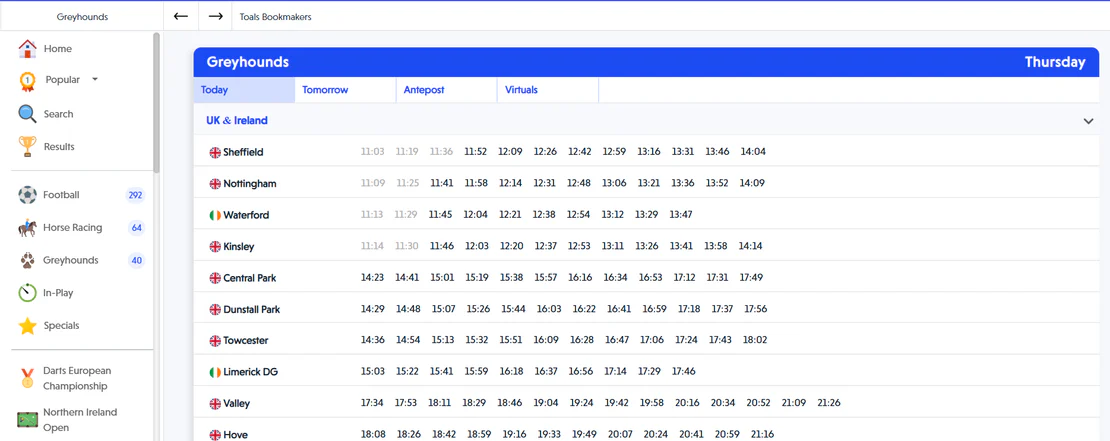Click the Home house icon
The height and width of the screenshot is (441, 1110).
coord(27,49)
